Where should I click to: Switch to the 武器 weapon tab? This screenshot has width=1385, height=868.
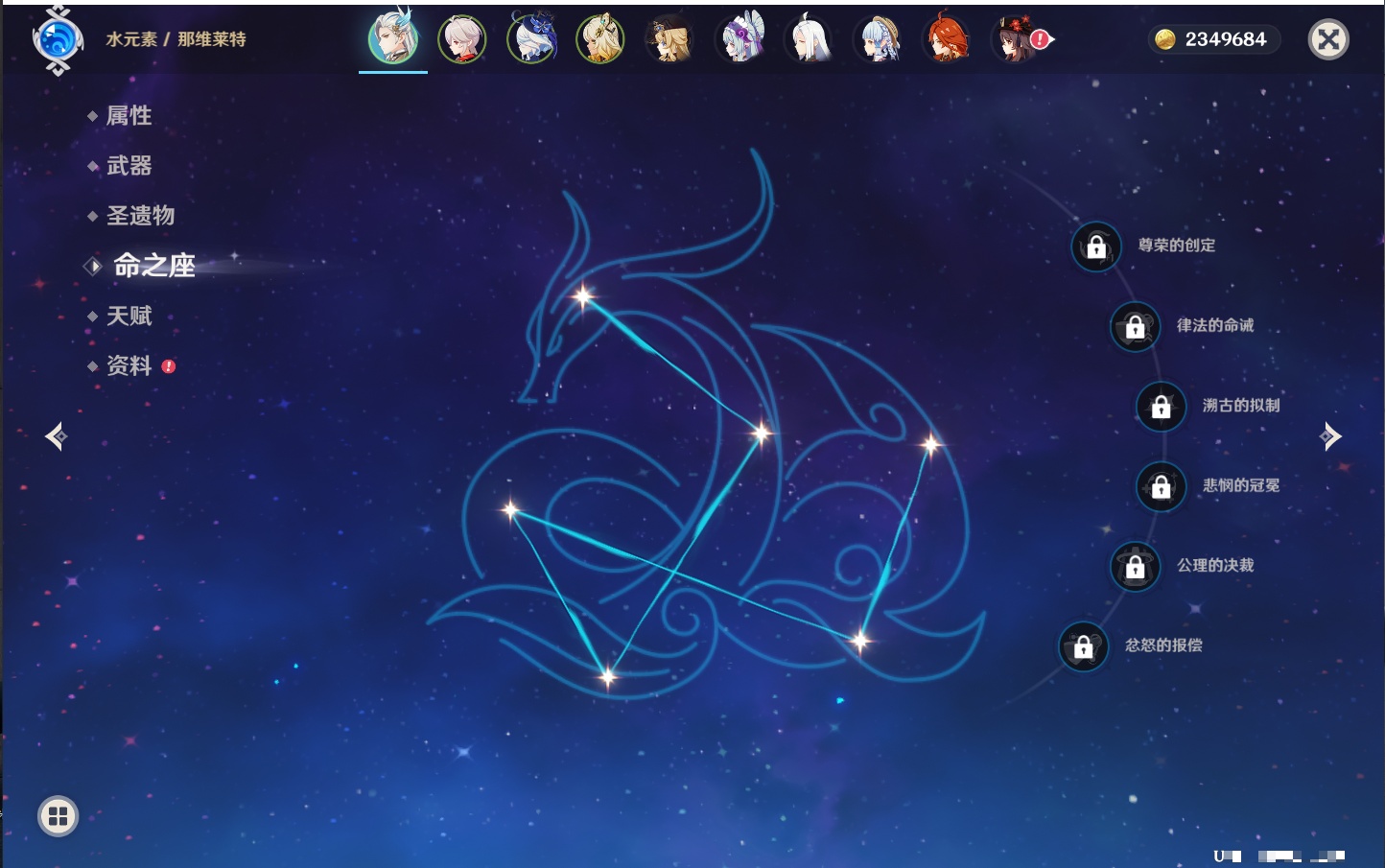(129, 166)
